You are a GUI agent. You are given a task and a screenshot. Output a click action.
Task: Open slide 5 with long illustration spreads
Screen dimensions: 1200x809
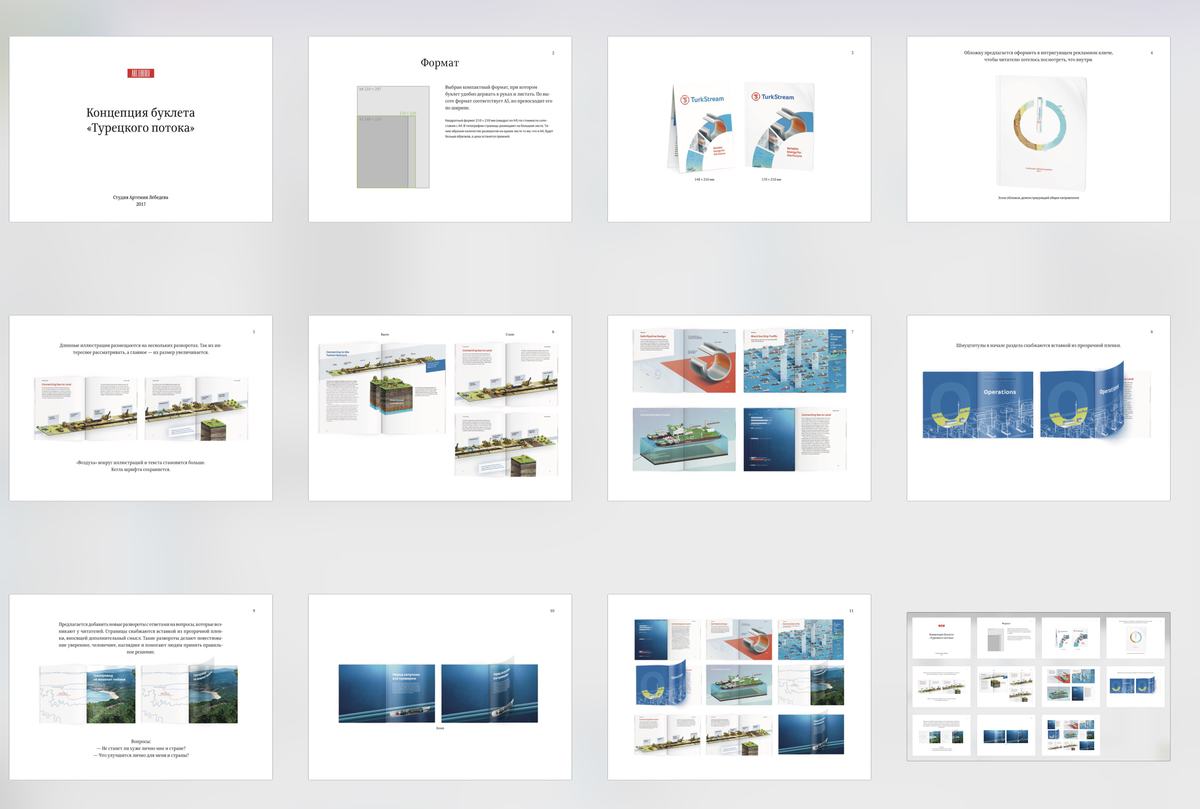click(140, 408)
